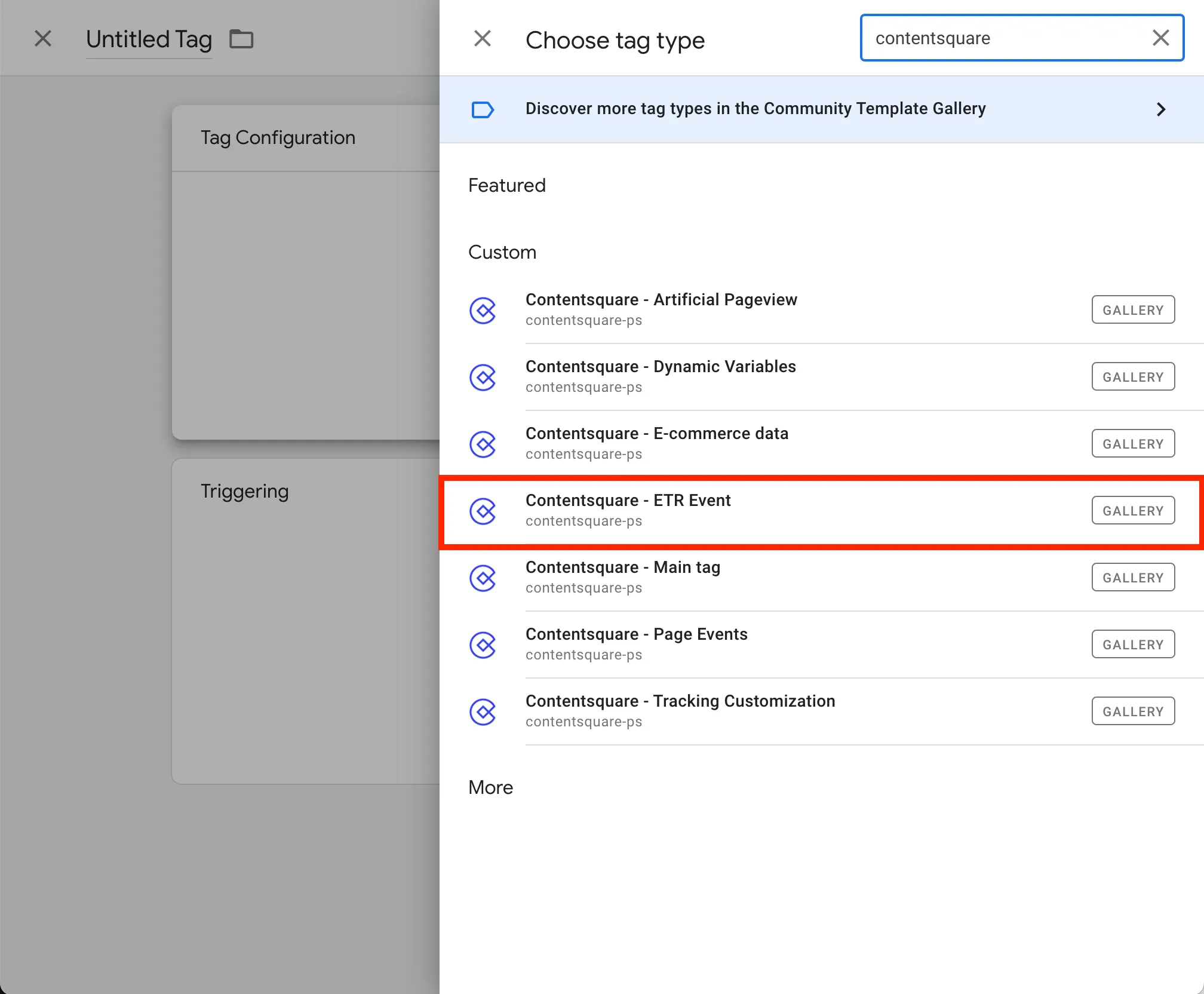The image size is (1204, 994).
Task: Click the E-commerce data tag icon
Action: (483, 444)
